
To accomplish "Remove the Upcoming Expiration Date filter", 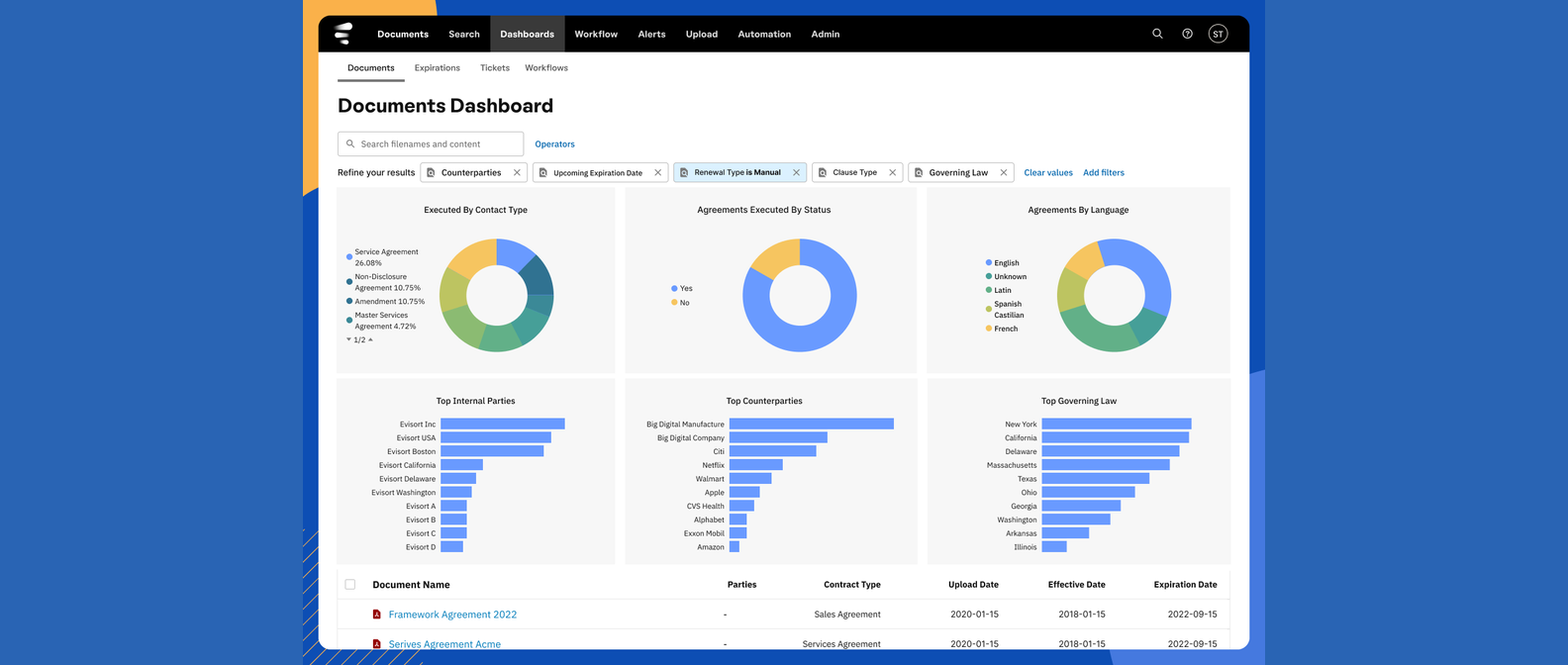I will click(x=657, y=172).
